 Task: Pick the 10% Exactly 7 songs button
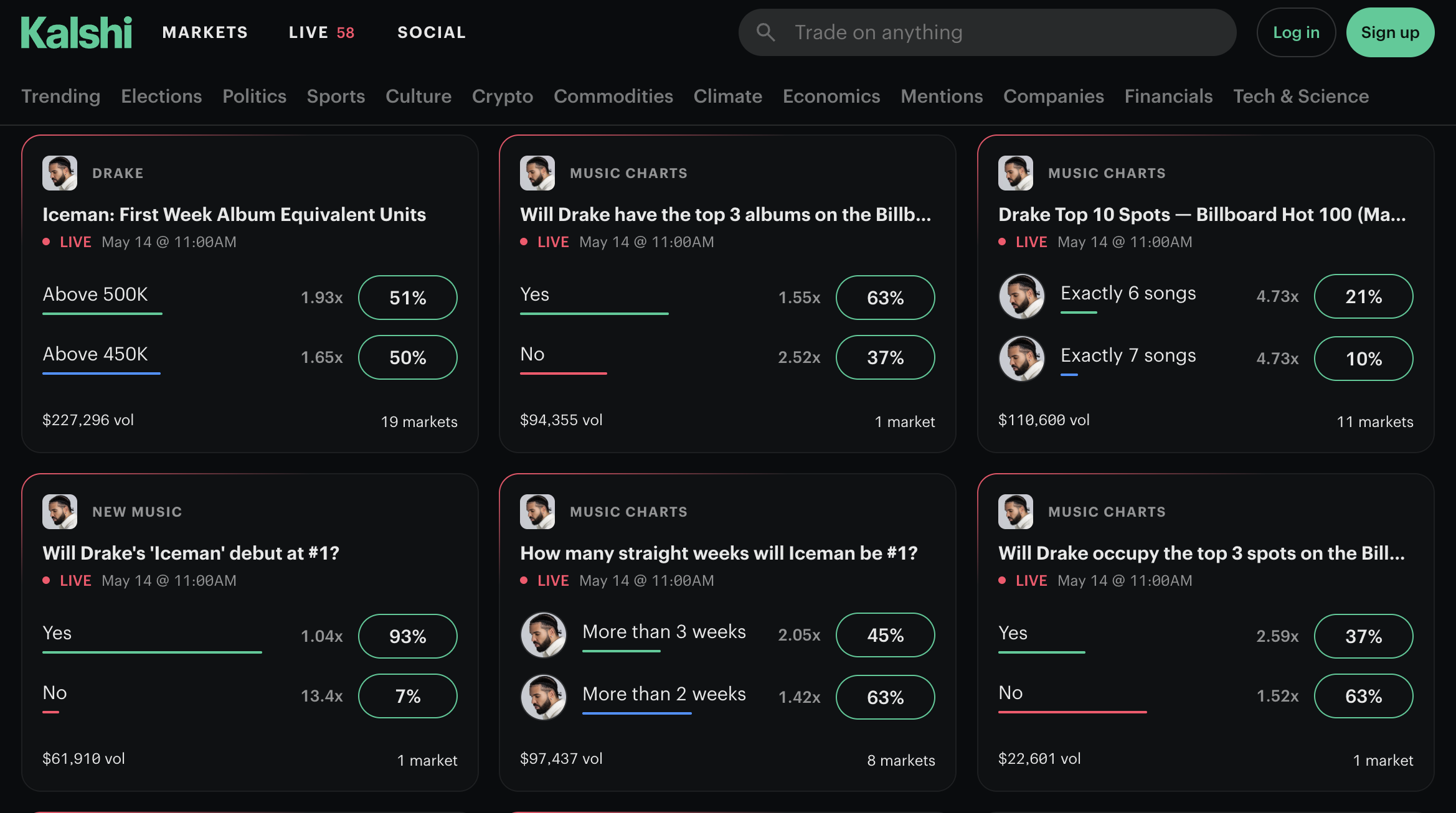tap(1364, 359)
